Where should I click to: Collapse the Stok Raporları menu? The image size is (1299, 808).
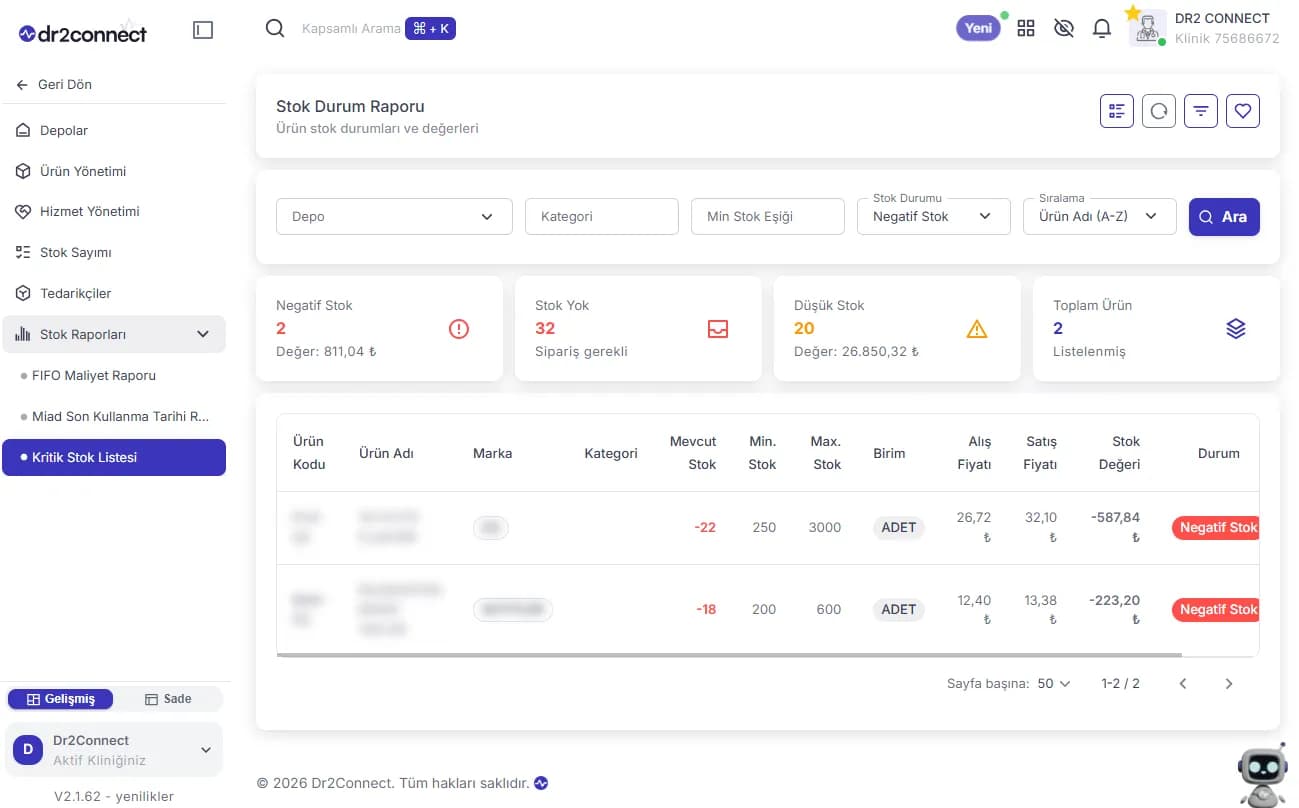coord(114,334)
